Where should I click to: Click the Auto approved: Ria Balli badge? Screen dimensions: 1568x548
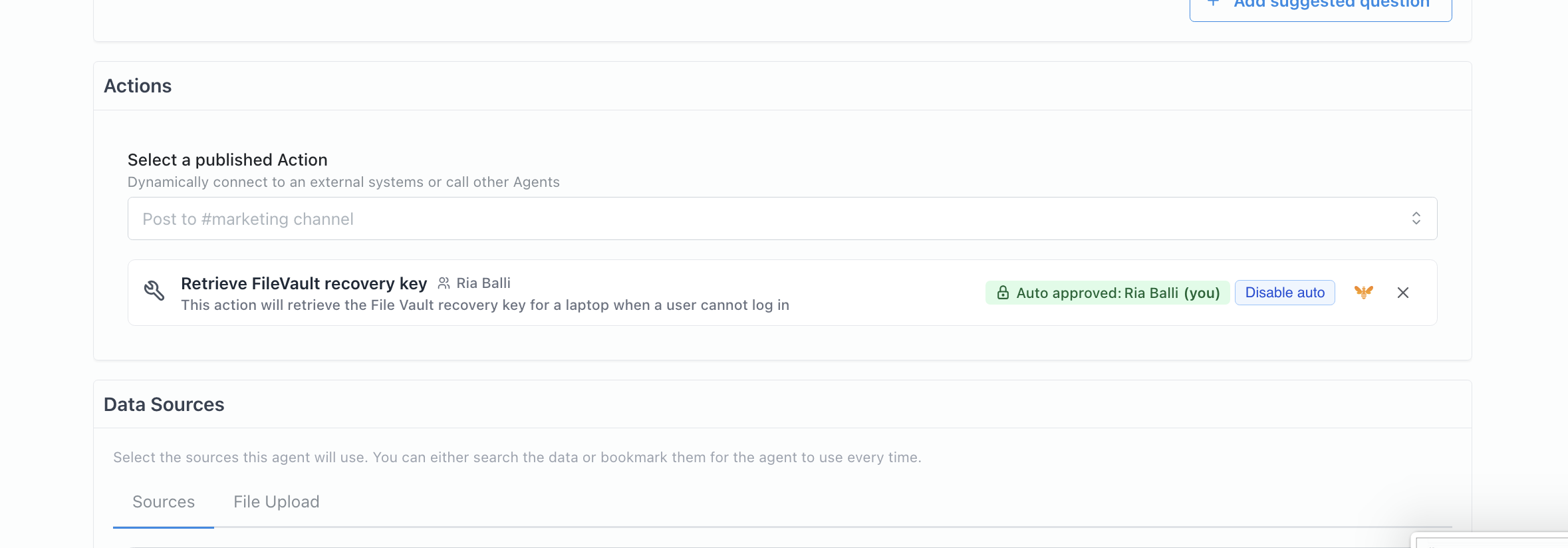(x=1107, y=293)
